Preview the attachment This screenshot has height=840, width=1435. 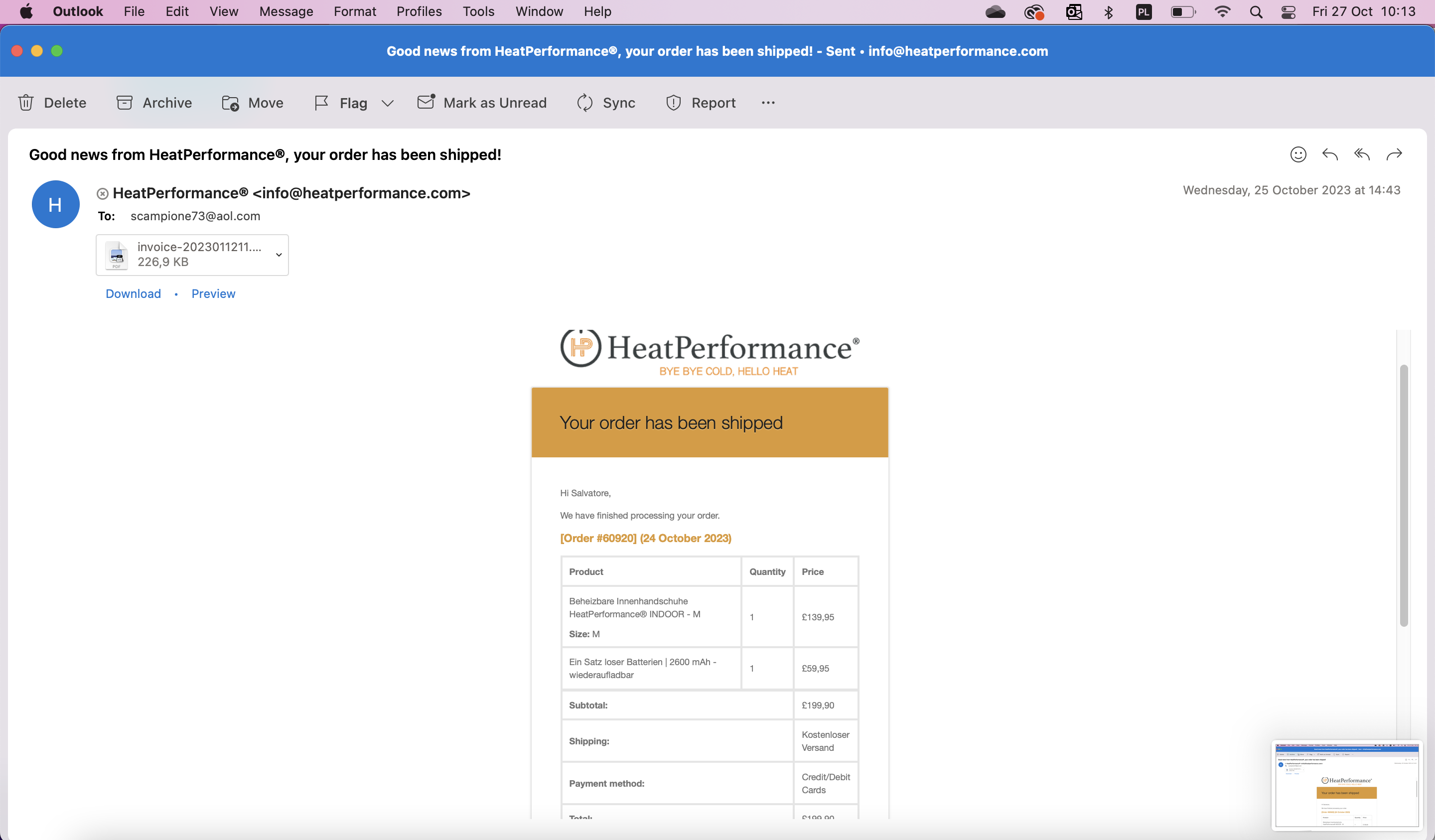click(213, 293)
